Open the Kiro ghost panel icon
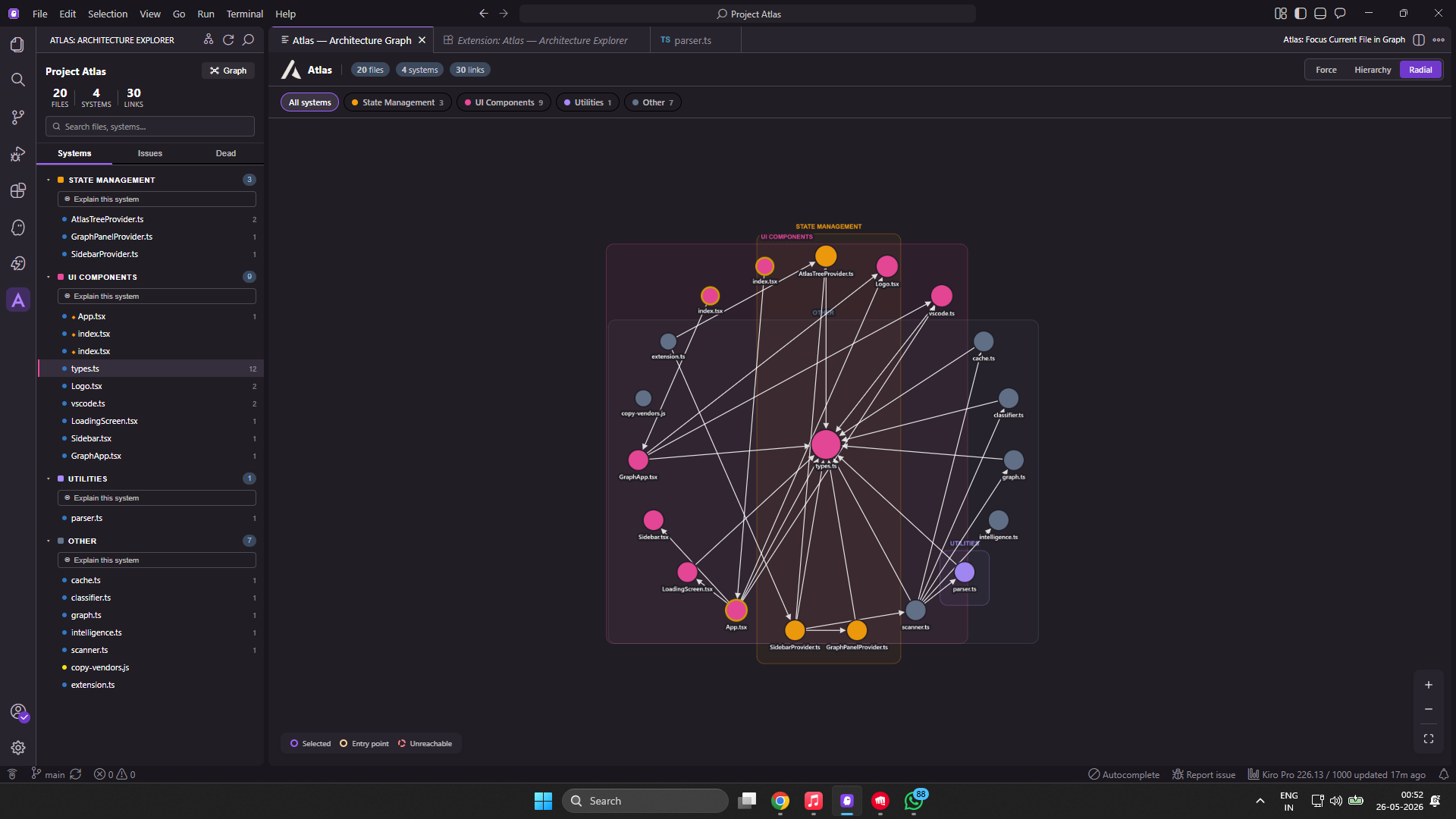The width and height of the screenshot is (1456, 819). click(17, 227)
